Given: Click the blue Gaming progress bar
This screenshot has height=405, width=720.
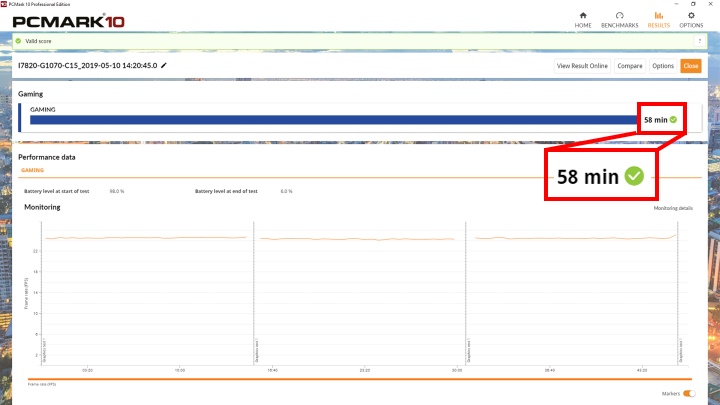Looking at the screenshot, I should (x=334, y=120).
